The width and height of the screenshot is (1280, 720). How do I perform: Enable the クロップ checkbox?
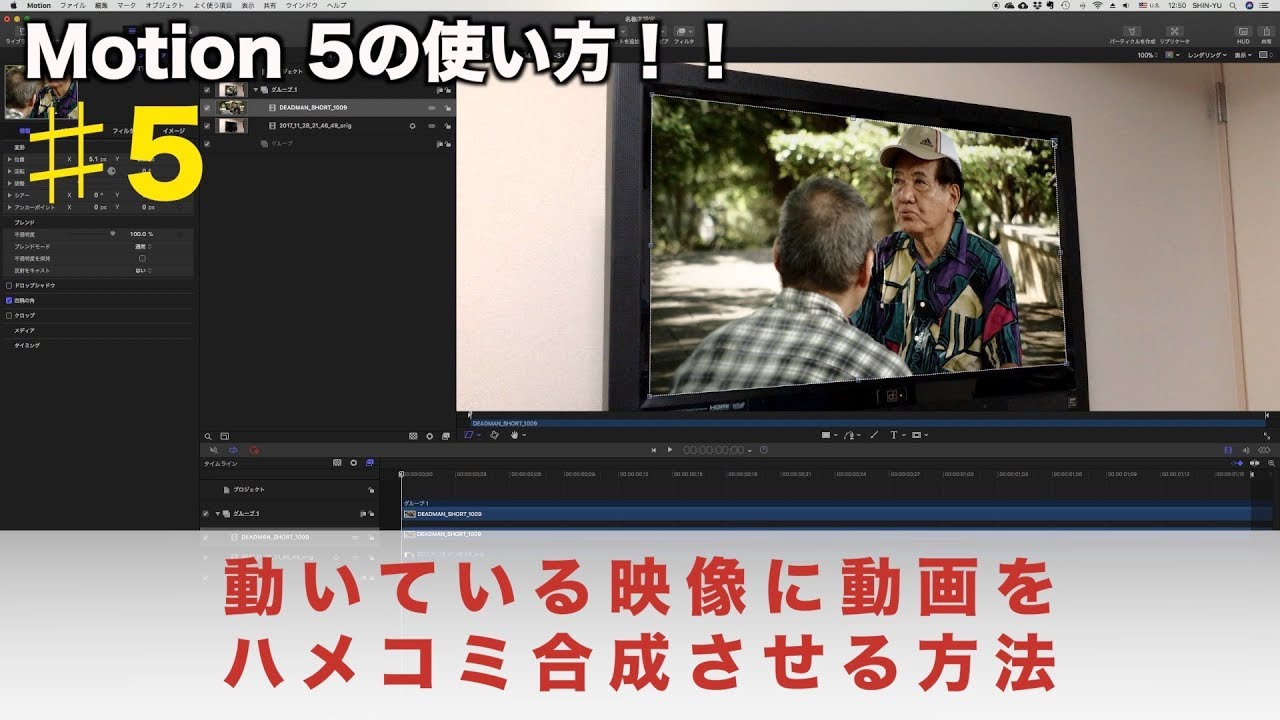click(x=10, y=315)
